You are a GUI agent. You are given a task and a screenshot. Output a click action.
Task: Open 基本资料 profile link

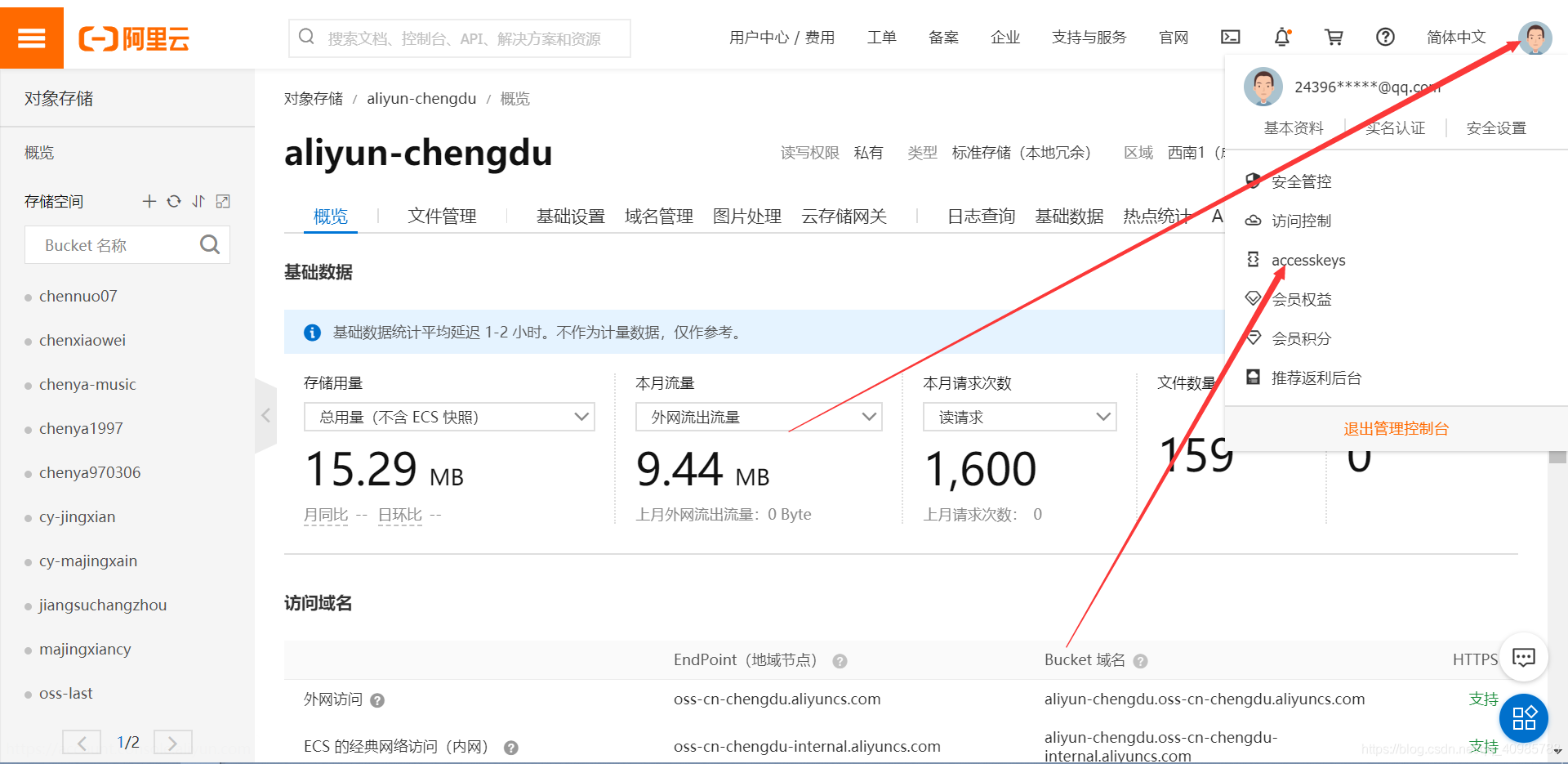(x=1294, y=128)
